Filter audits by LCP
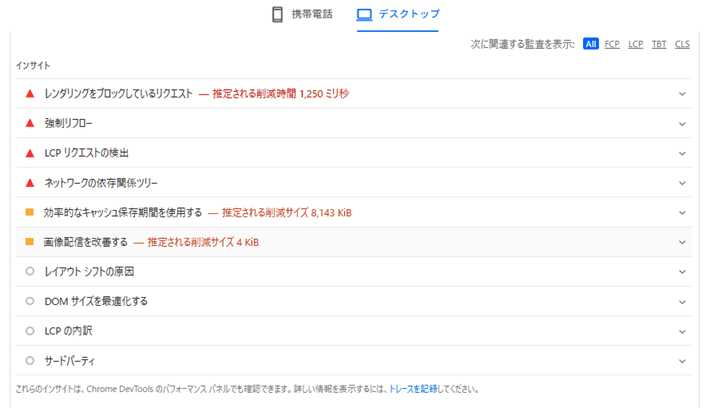Image resolution: width=710 pixels, height=408 pixels. point(635,44)
